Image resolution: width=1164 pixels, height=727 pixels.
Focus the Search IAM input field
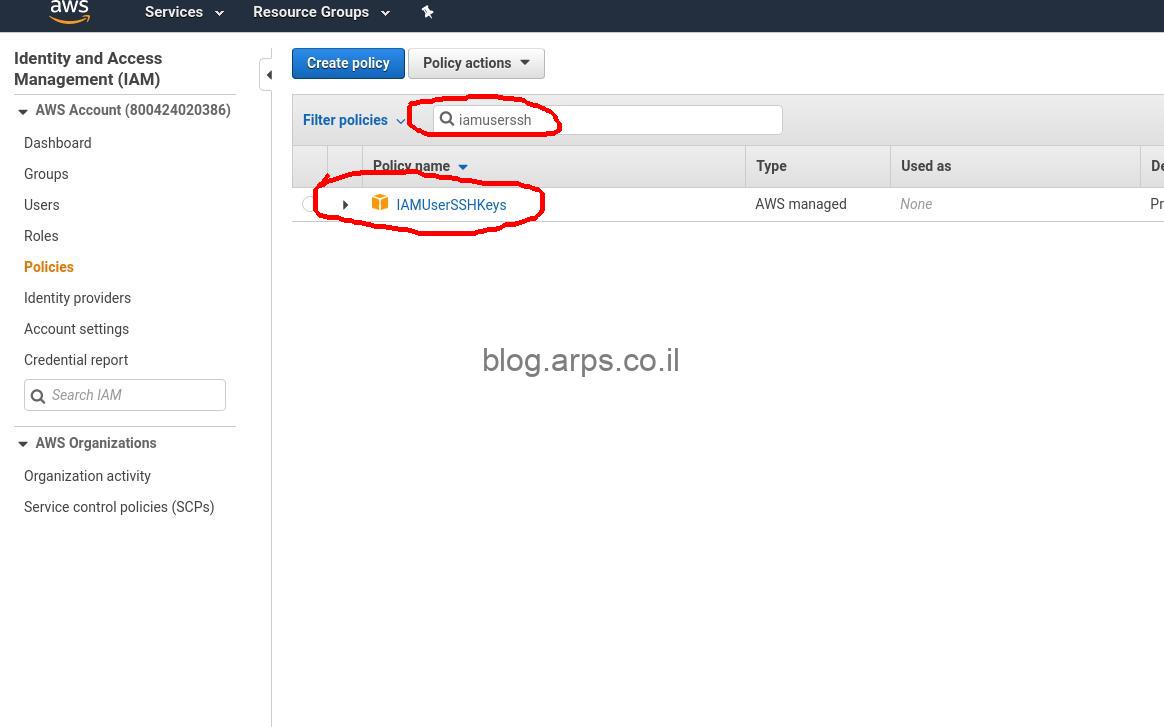pos(125,395)
